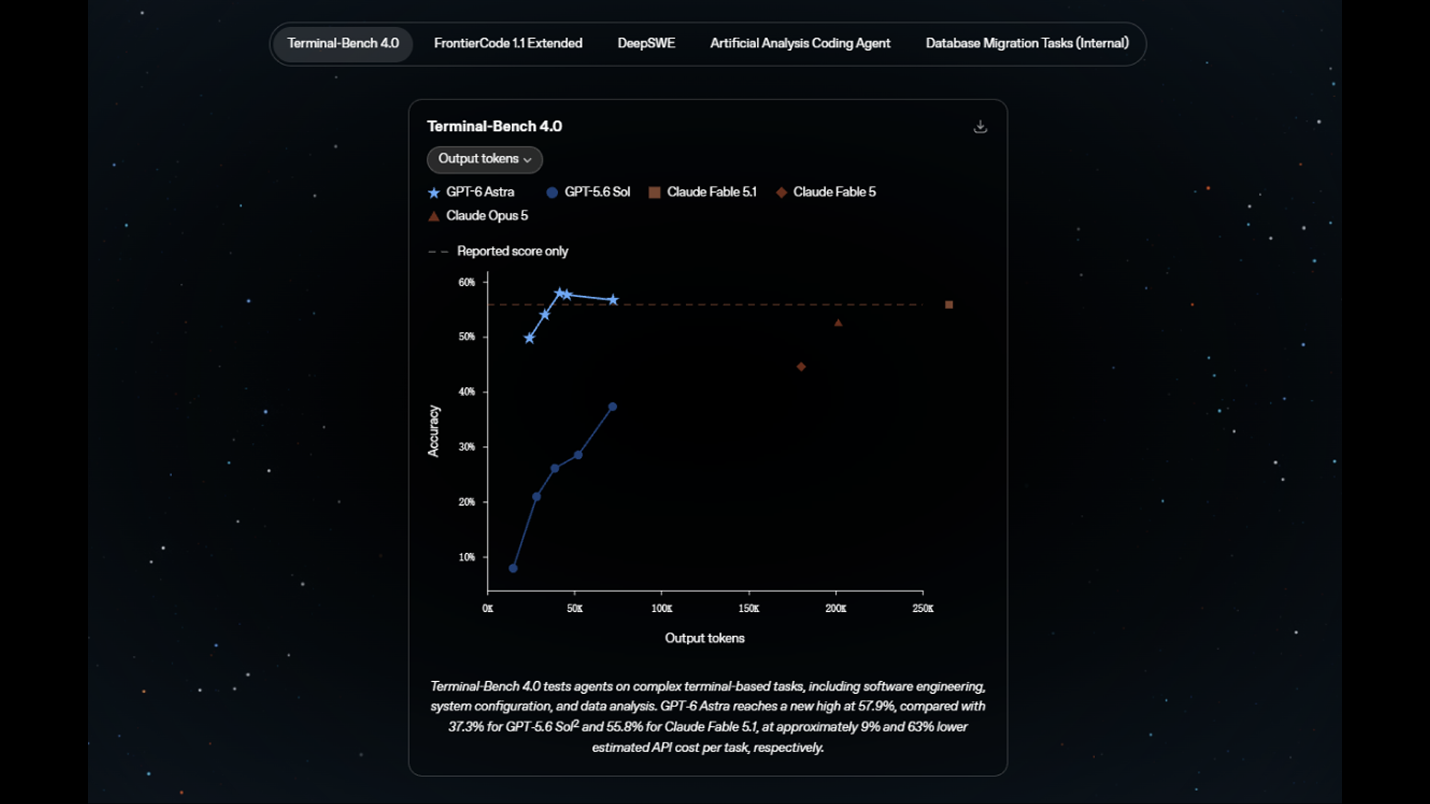Switch to the Terminal-Bench 4.0 tab
The height and width of the screenshot is (804, 1430).
tap(343, 44)
